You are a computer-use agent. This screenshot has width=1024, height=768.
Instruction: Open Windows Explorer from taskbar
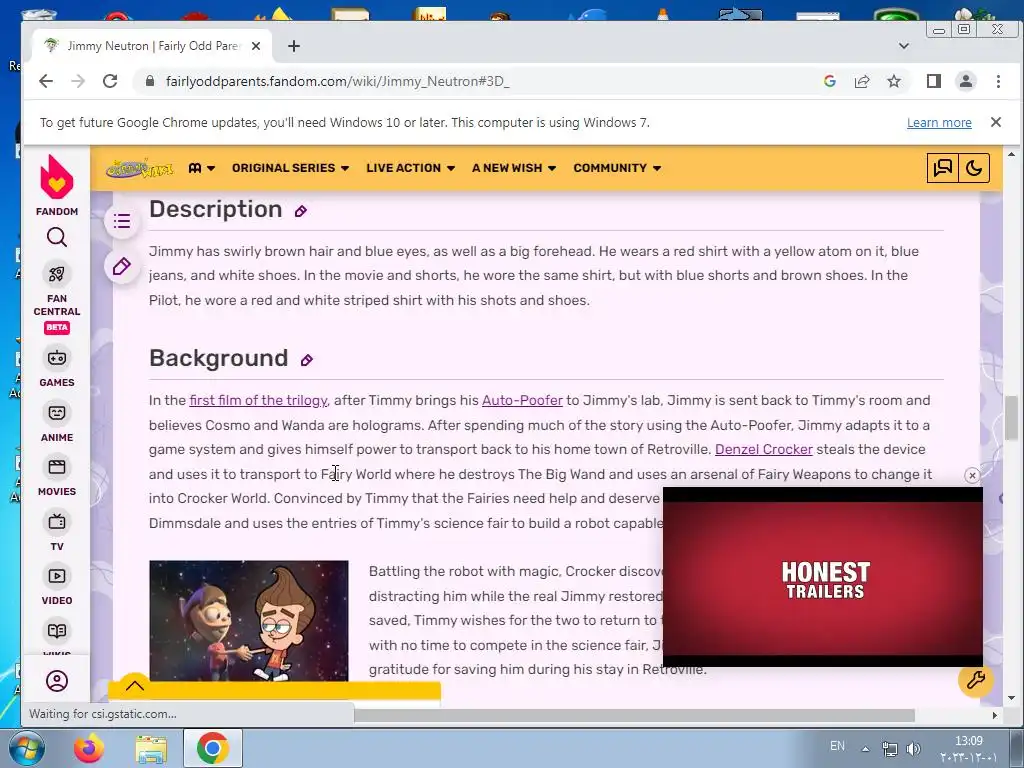(x=151, y=748)
